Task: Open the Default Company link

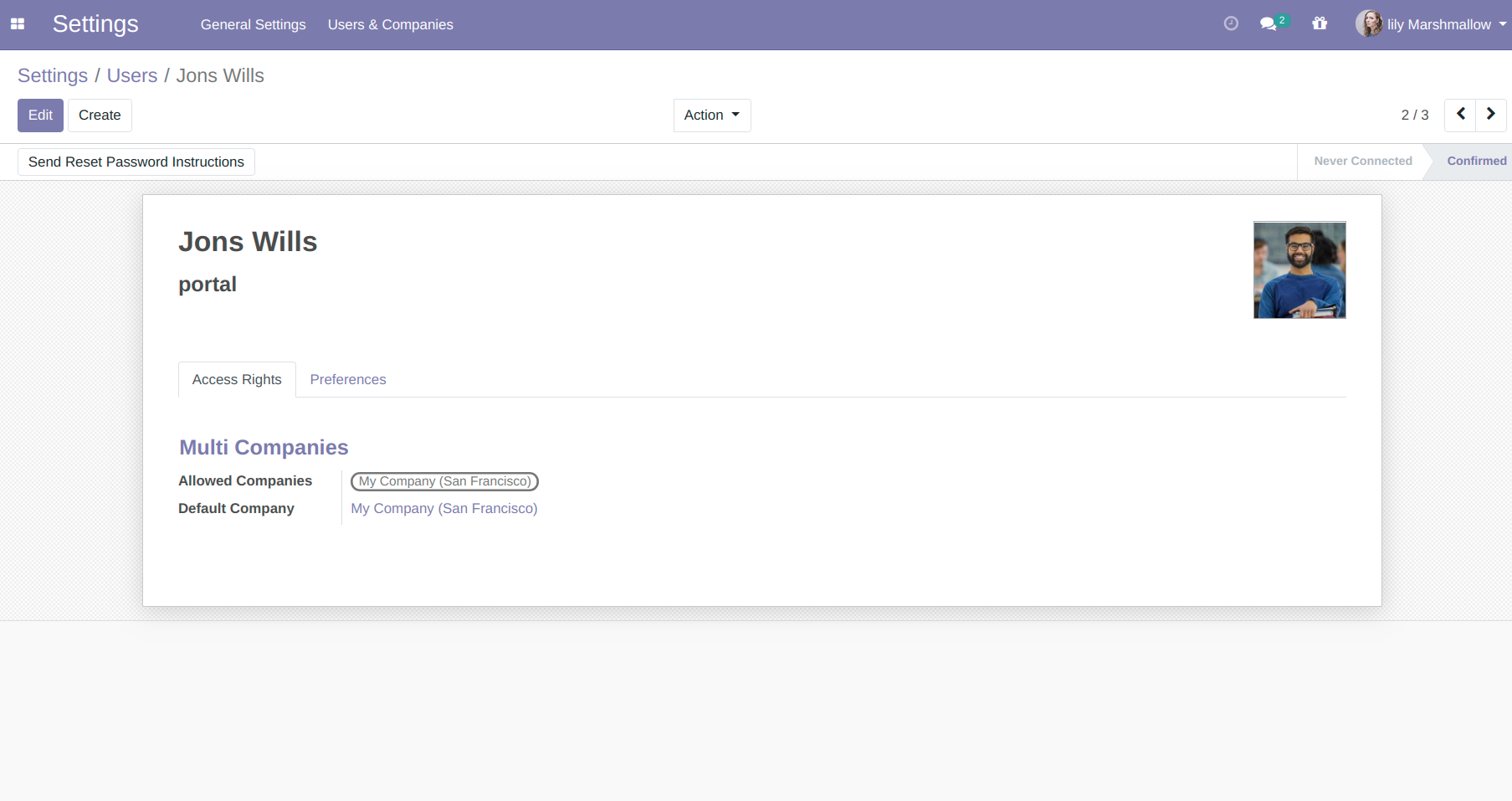Action: [x=443, y=508]
